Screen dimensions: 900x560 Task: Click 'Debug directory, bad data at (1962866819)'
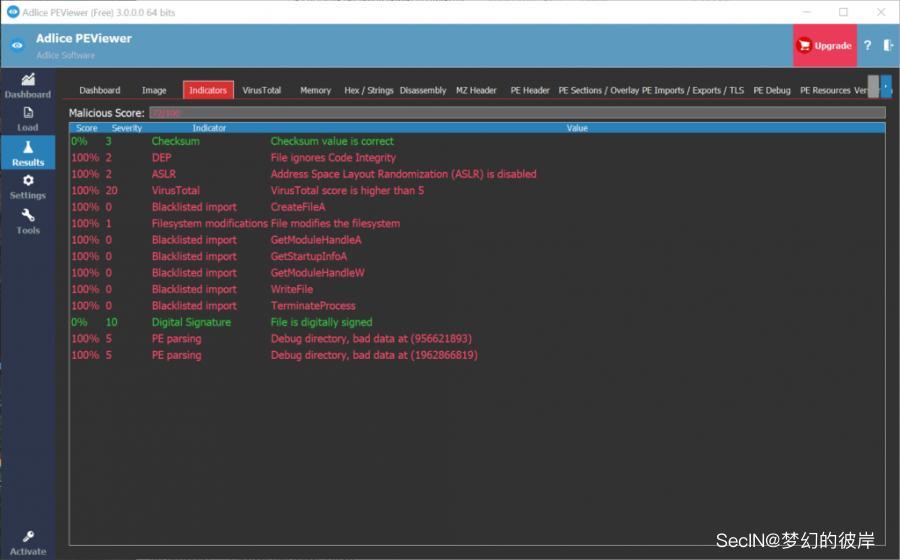pos(374,355)
